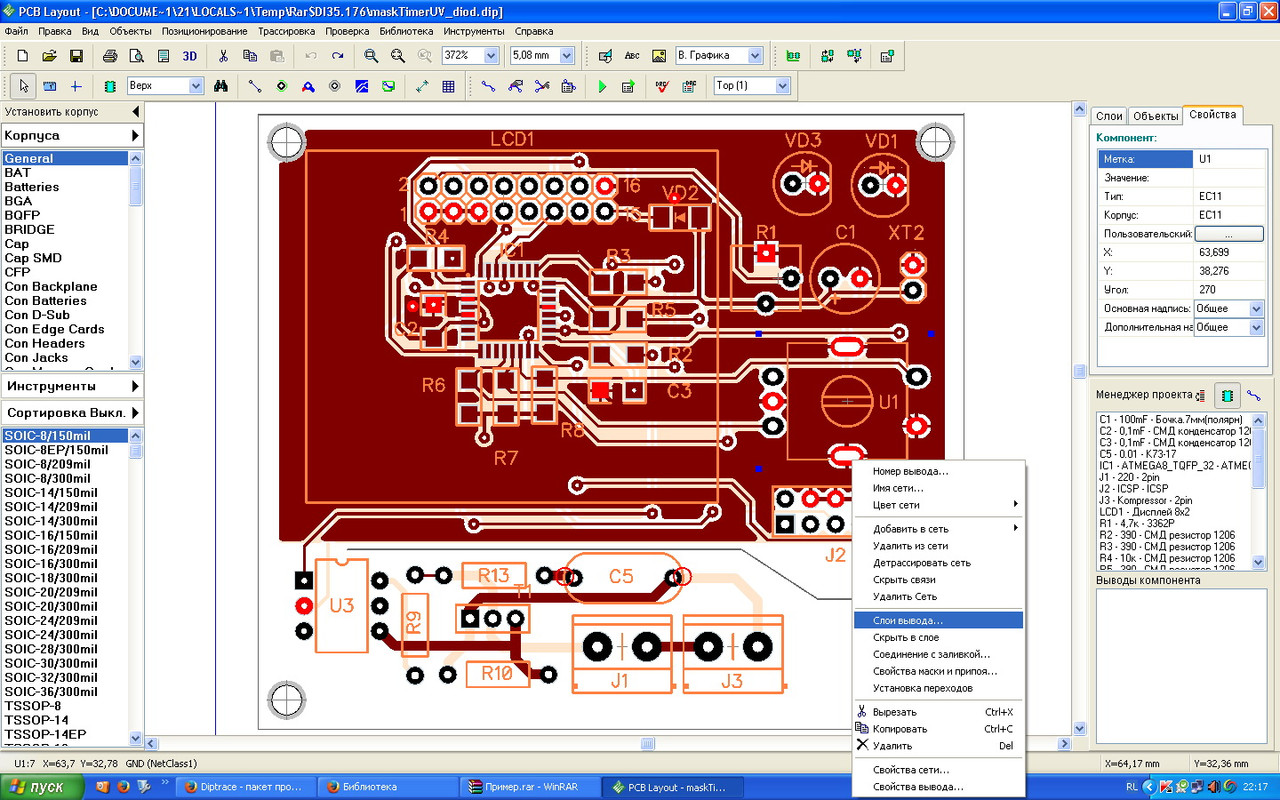The height and width of the screenshot is (800, 1280).
Task: Open file via folder icon
Action: click(49, 56)
